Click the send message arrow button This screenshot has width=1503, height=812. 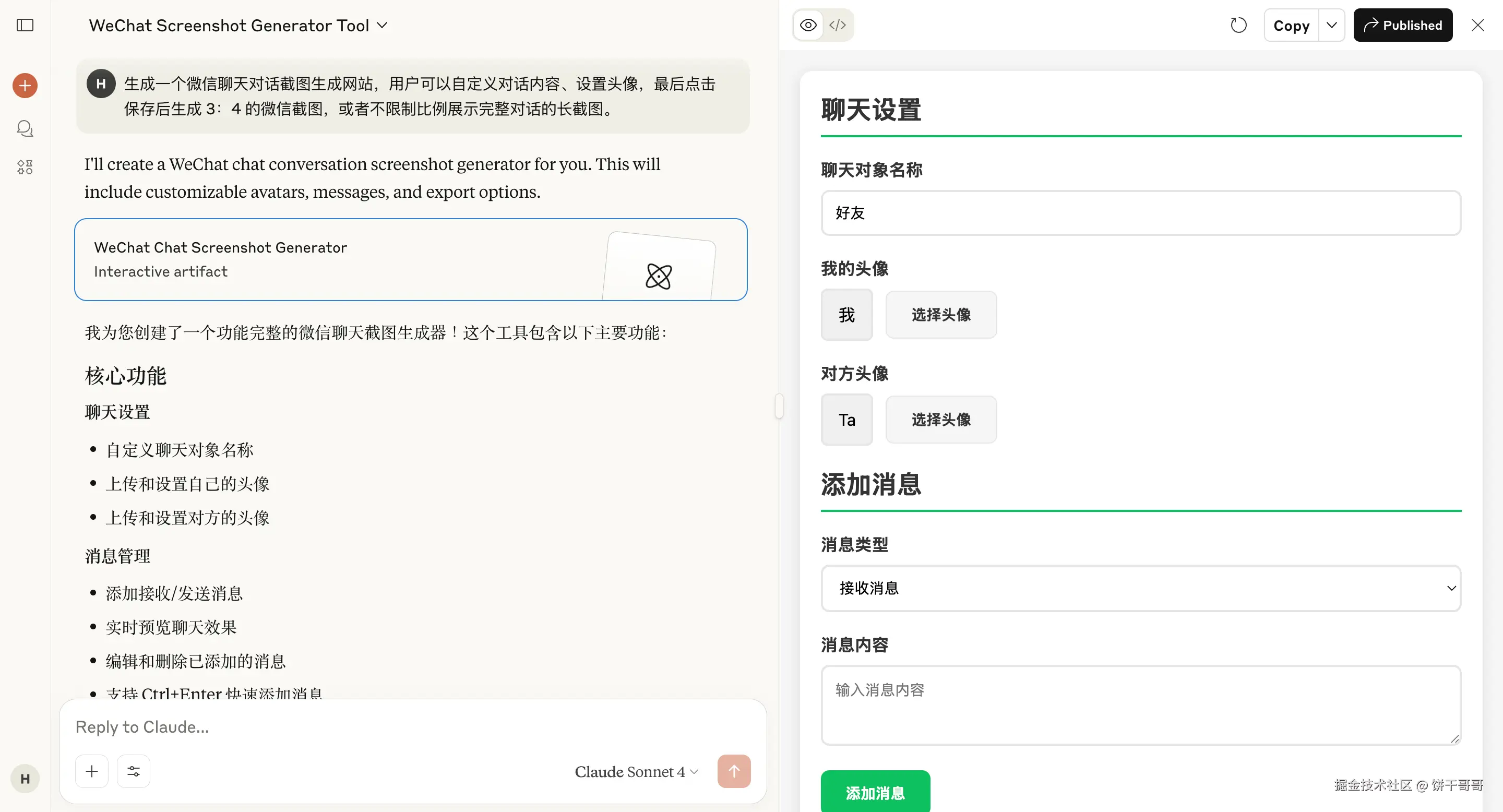pyautogui.click(x=733, y=771)
